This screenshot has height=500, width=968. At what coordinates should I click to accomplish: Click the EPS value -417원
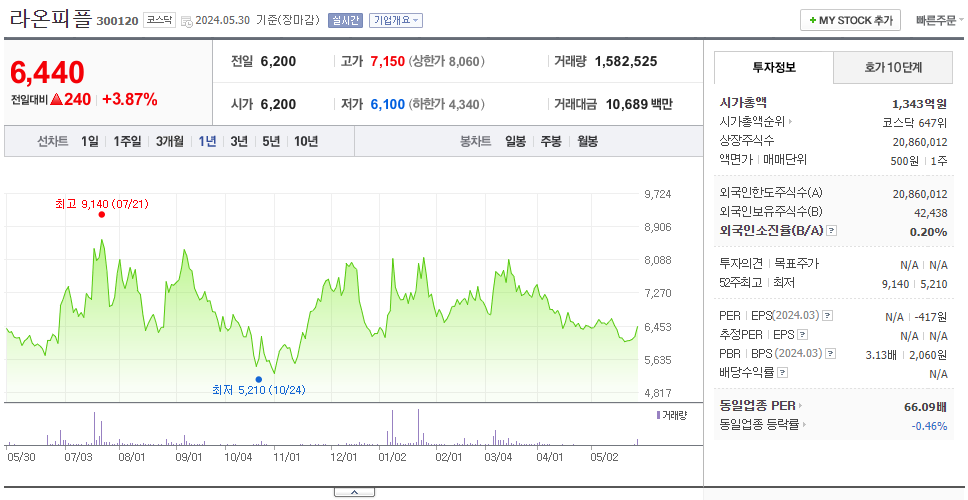[930, 317]
